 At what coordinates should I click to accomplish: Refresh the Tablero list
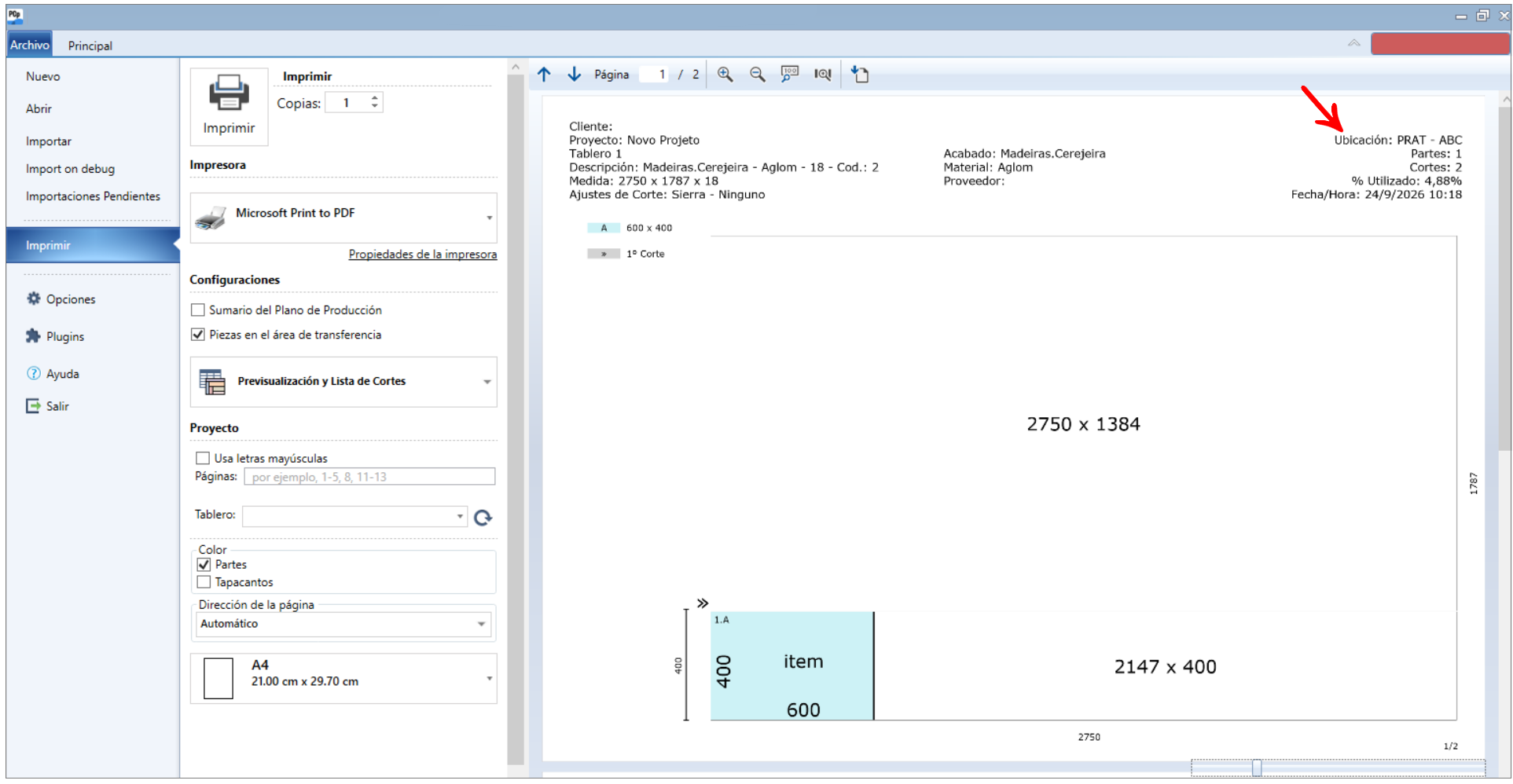tap(483, 517)
